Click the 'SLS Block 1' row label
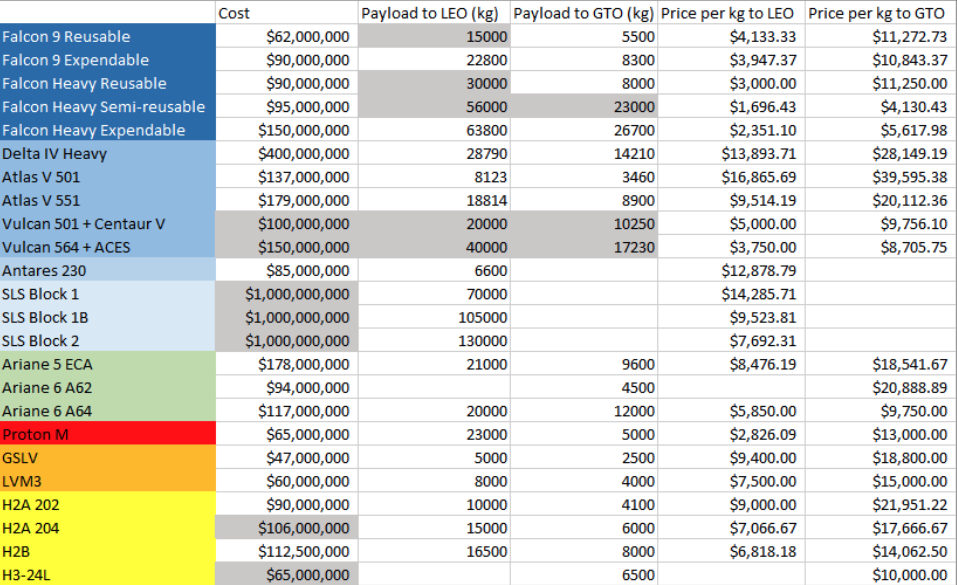This screenshot has height=585, width=957. [x=108, y=294]
